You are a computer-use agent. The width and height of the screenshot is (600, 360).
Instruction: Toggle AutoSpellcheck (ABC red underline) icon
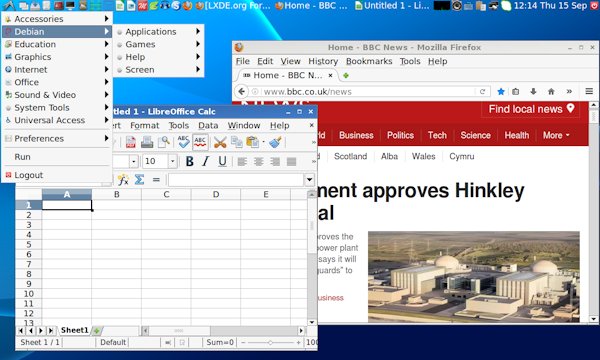[200, 142]
